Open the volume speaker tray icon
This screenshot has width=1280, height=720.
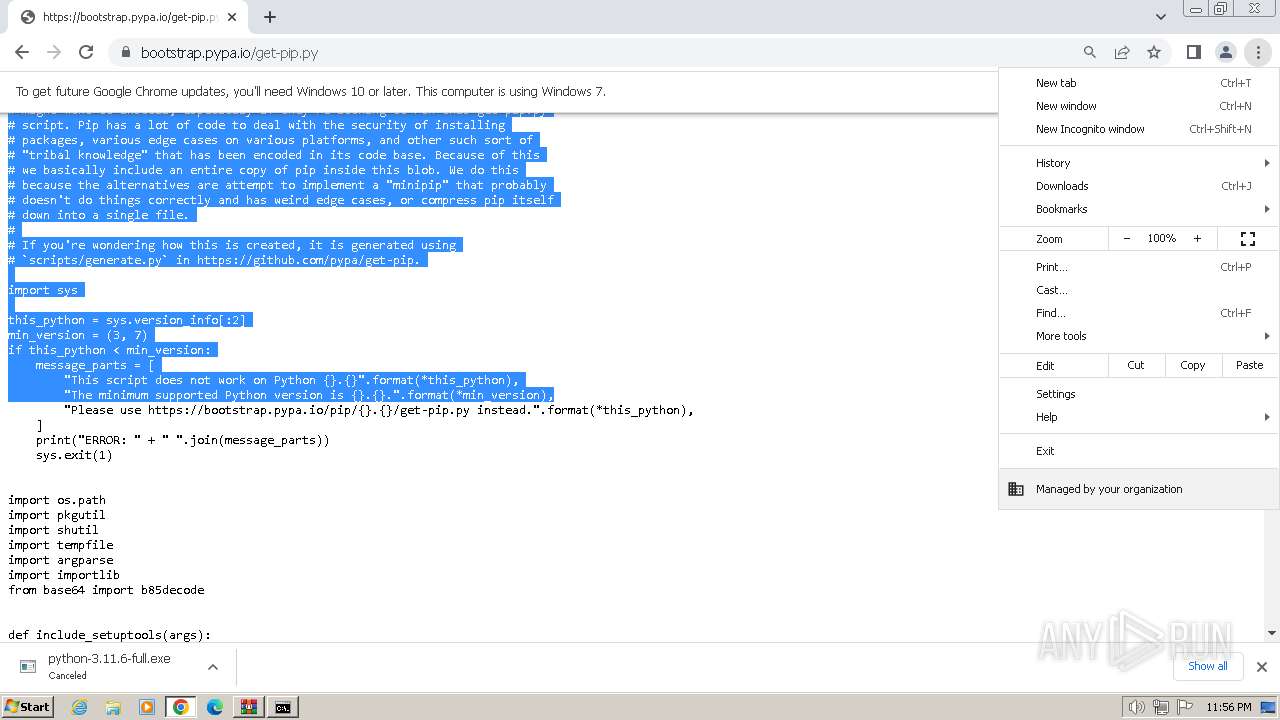point(1136,707)
